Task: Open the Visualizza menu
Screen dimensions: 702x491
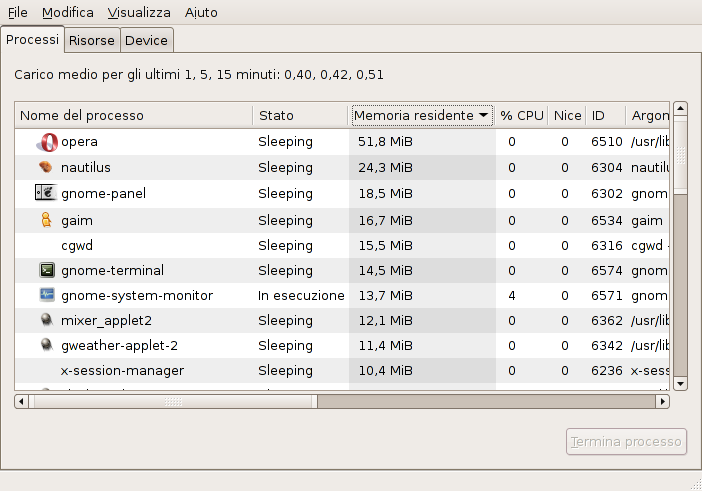Action: [139, 13]
